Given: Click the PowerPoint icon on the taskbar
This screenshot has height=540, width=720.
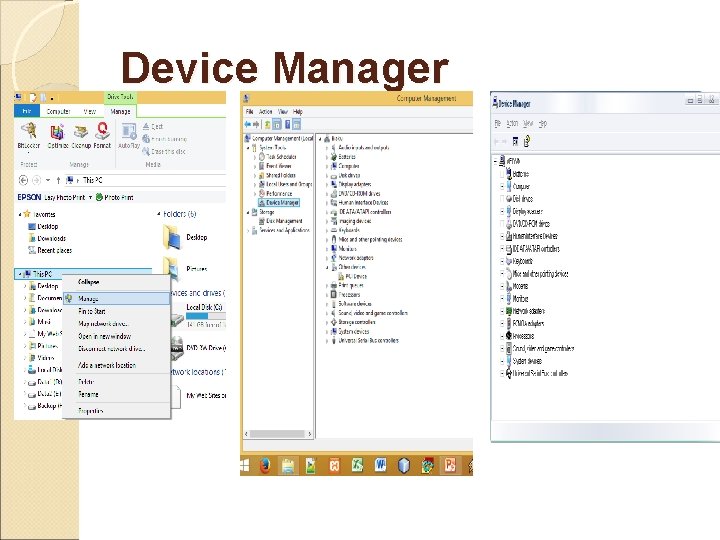Looking at the screenshot, I should click(x=450, y=465).
